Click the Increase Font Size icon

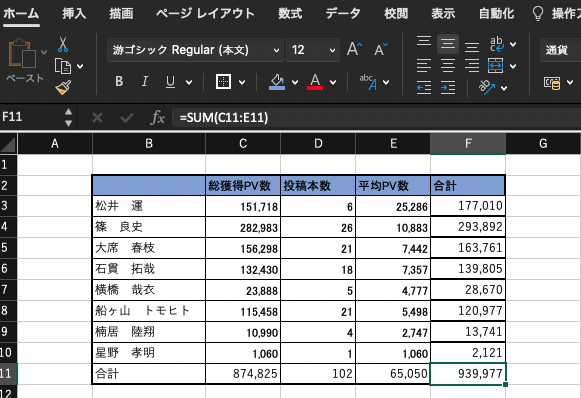354,49
